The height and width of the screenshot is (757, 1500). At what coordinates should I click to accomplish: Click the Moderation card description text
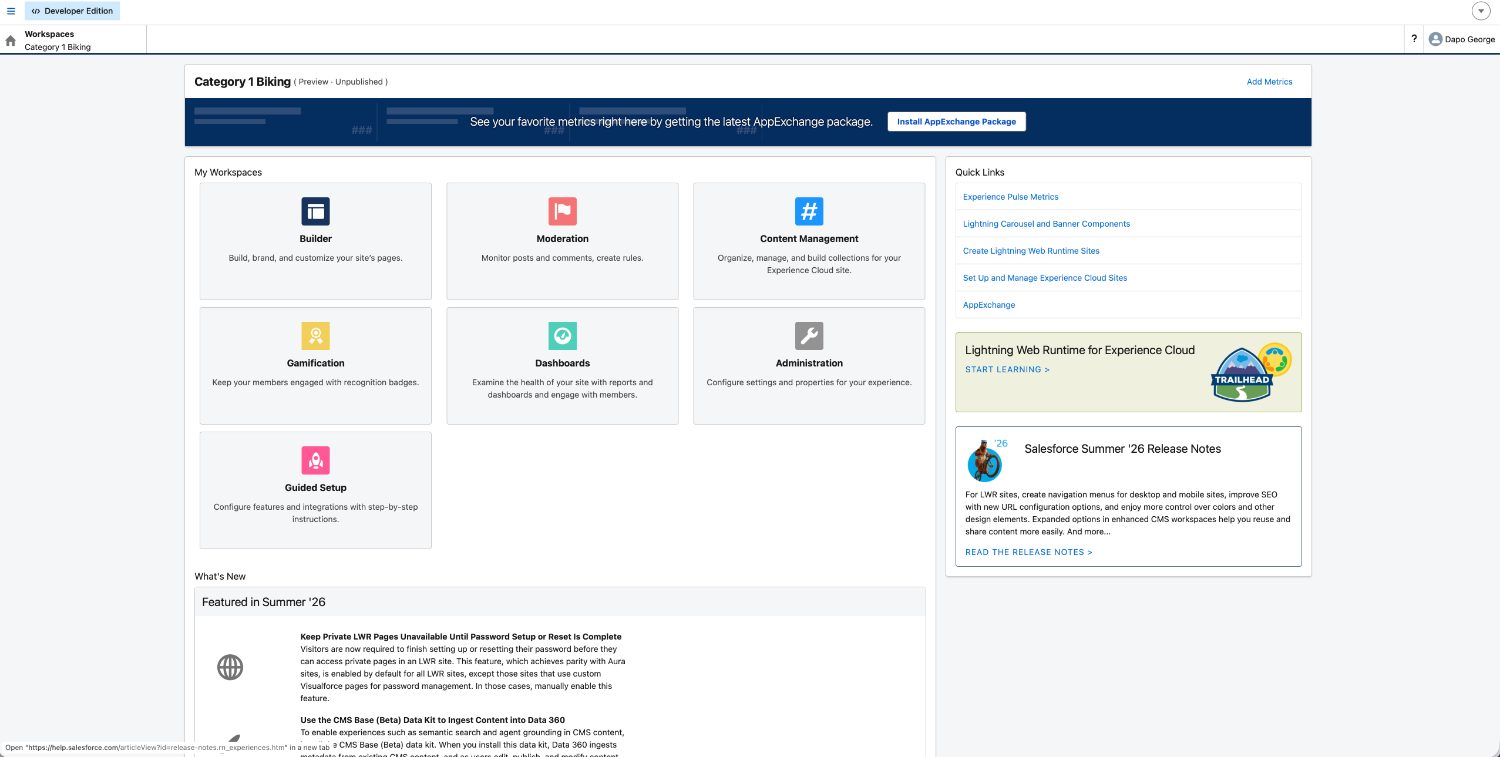562,258
